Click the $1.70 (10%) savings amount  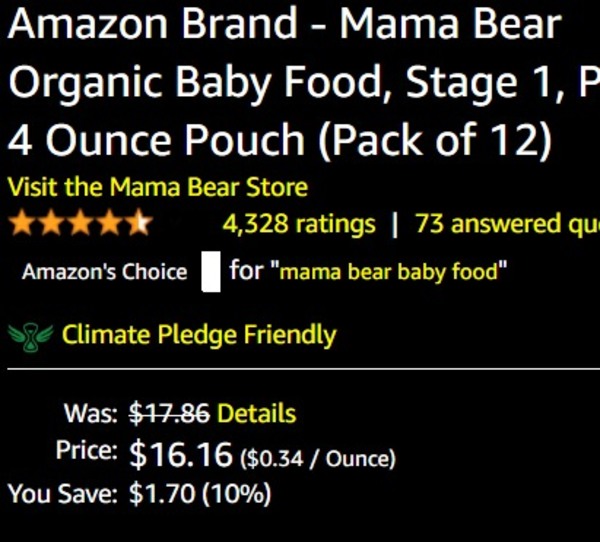(200, 494)
